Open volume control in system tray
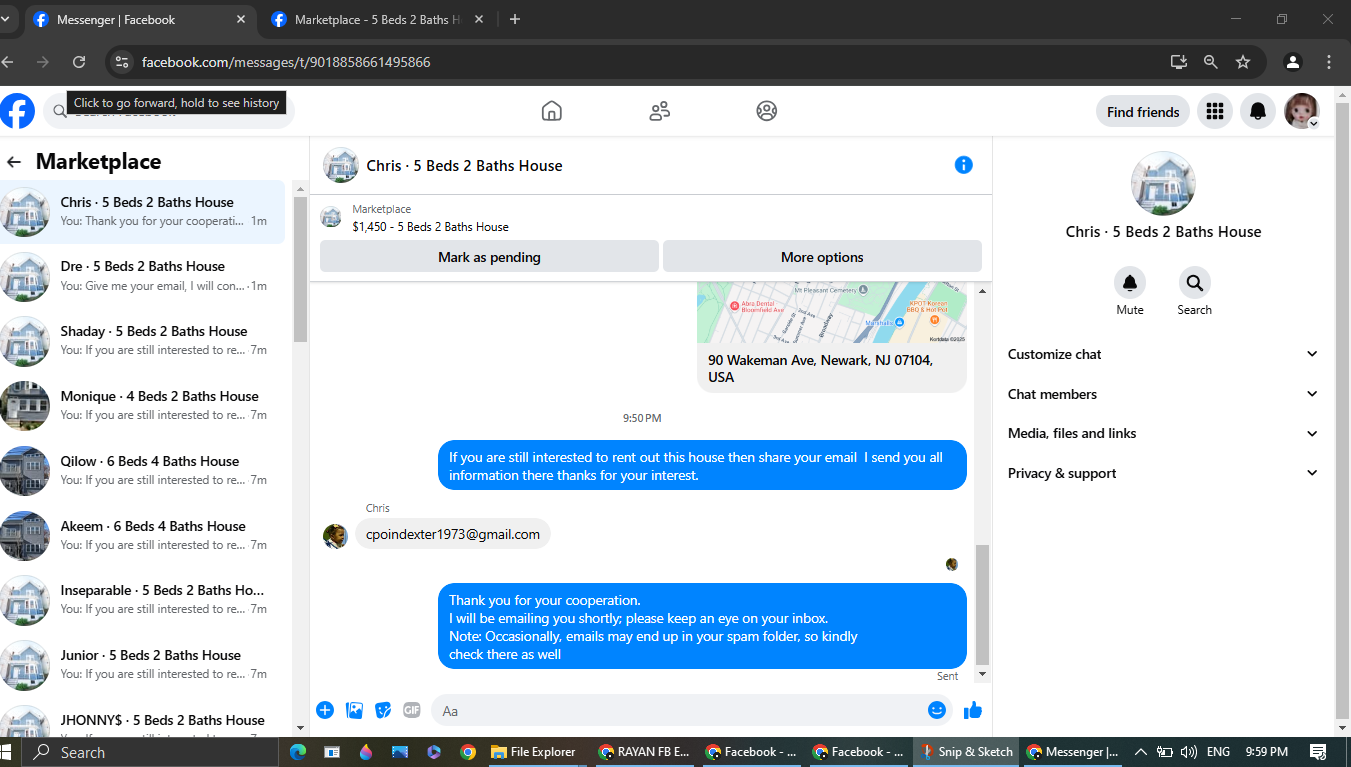 click(1188, 752)
